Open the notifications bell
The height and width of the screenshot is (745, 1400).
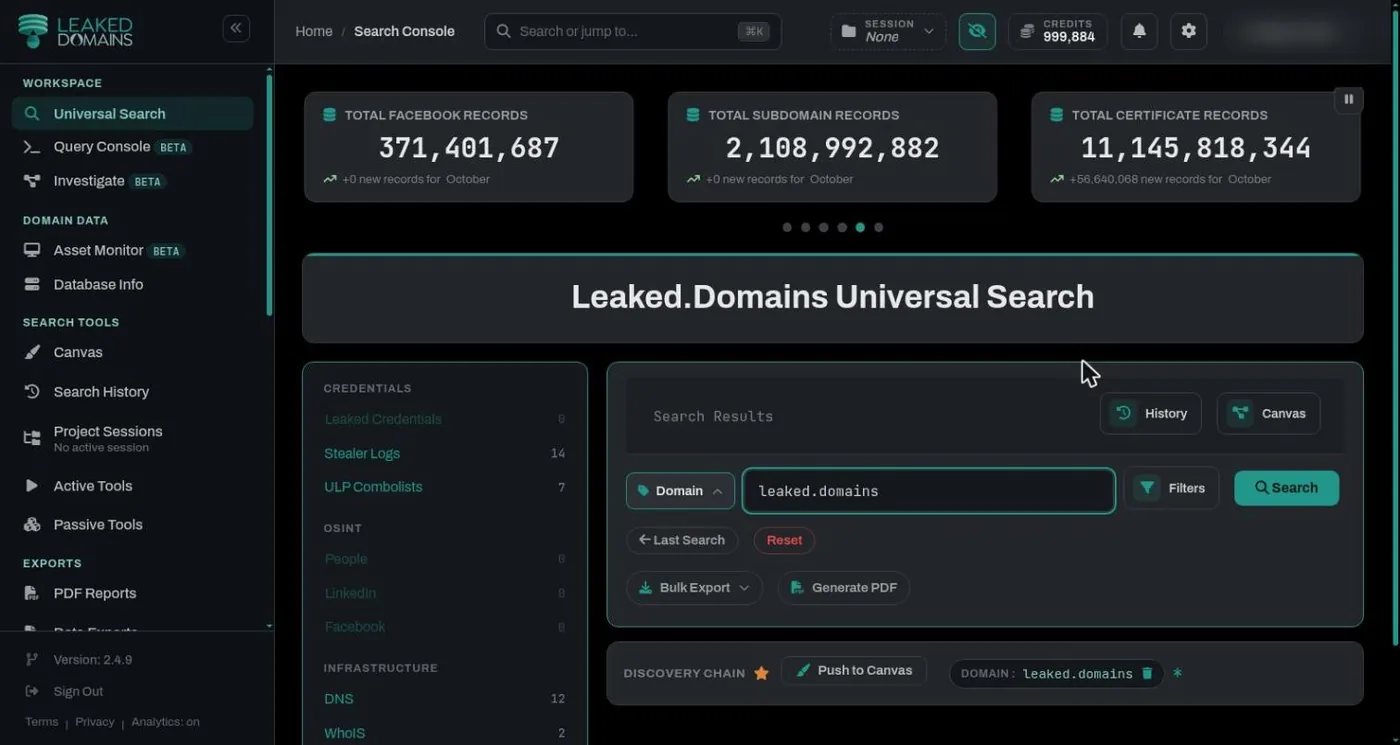point(1139,31)
